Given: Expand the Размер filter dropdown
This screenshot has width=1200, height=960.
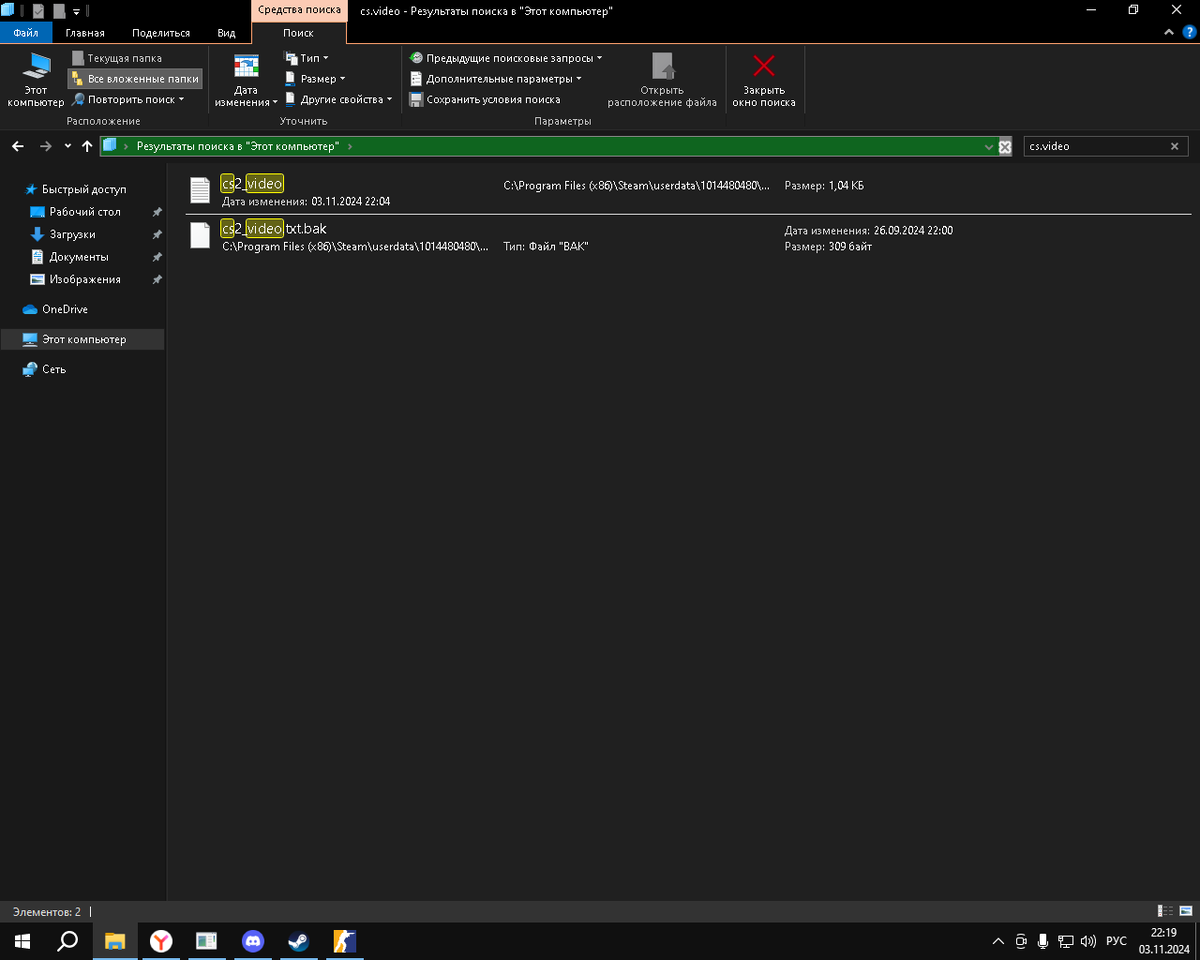Looking at the screenshot, I should [x=315, y=78].
